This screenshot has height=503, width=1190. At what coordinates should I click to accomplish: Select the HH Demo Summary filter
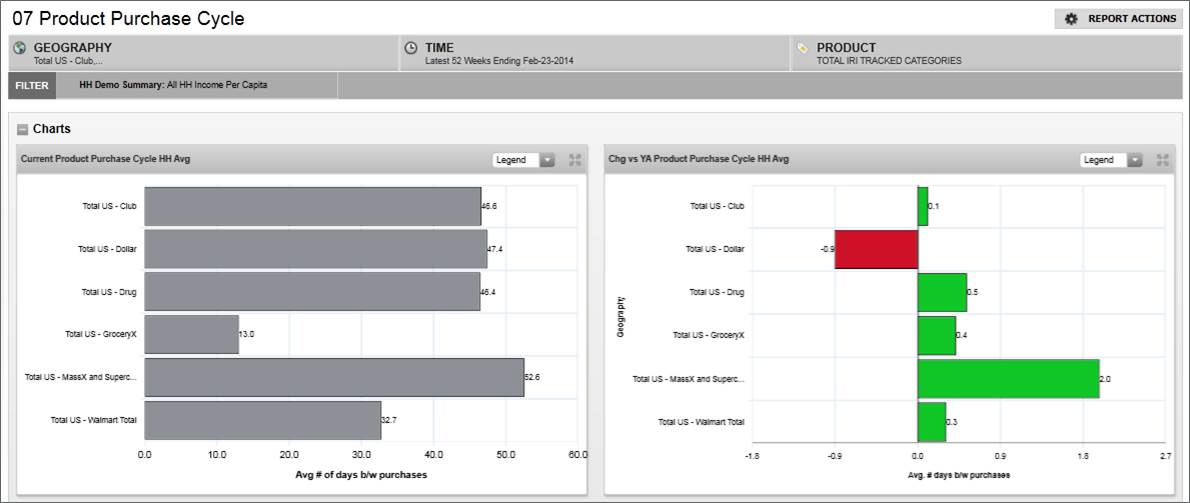point(173,85)
